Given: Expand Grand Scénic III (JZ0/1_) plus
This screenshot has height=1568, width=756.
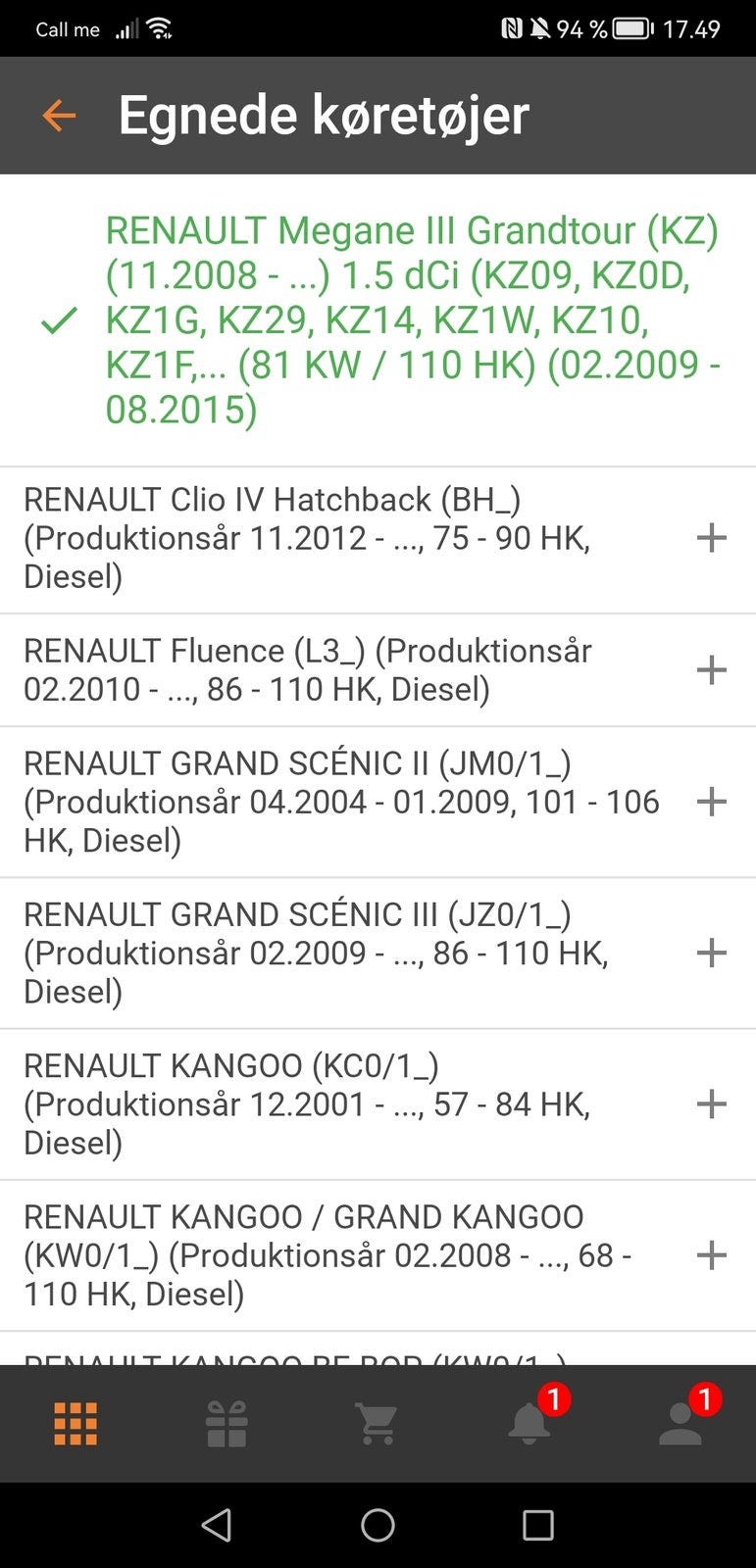Looking at the screenshot, I should tap(711, 953).
